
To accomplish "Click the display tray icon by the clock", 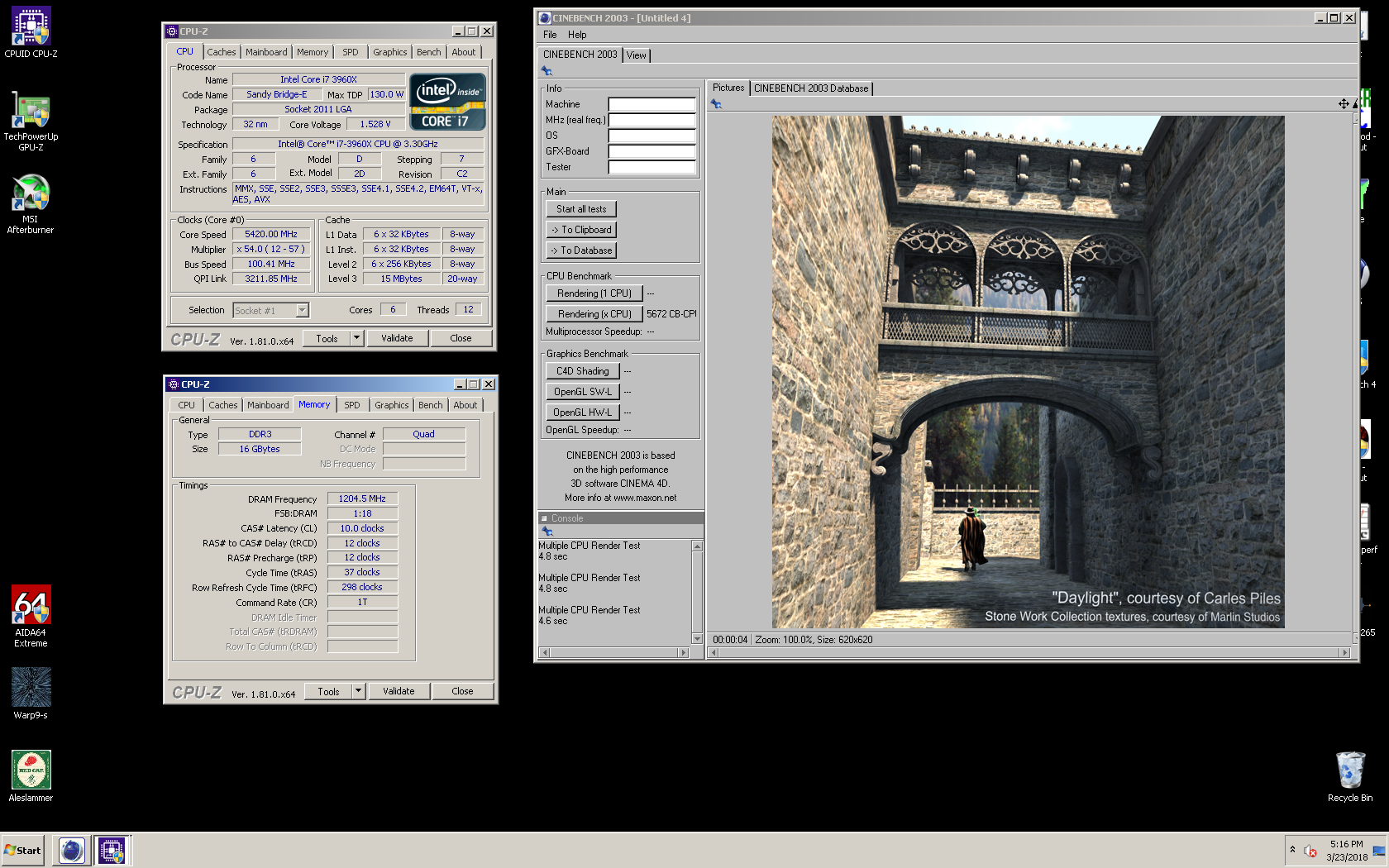I will (1379, 851).
